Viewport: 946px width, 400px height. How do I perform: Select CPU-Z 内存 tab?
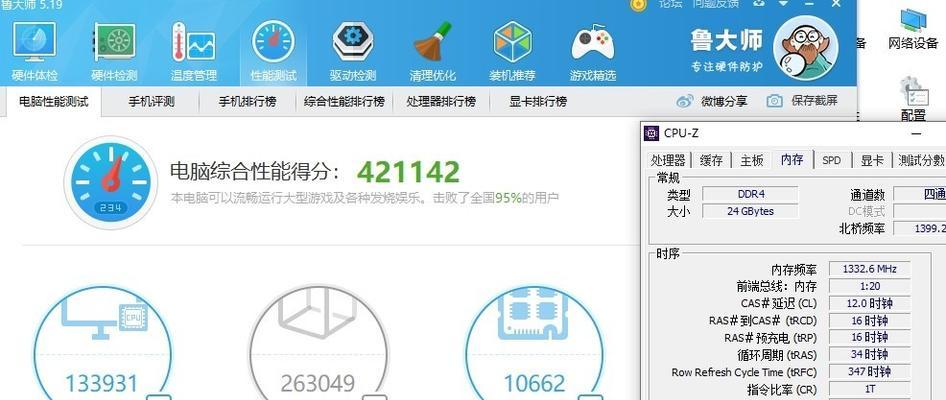click(792, 159)
